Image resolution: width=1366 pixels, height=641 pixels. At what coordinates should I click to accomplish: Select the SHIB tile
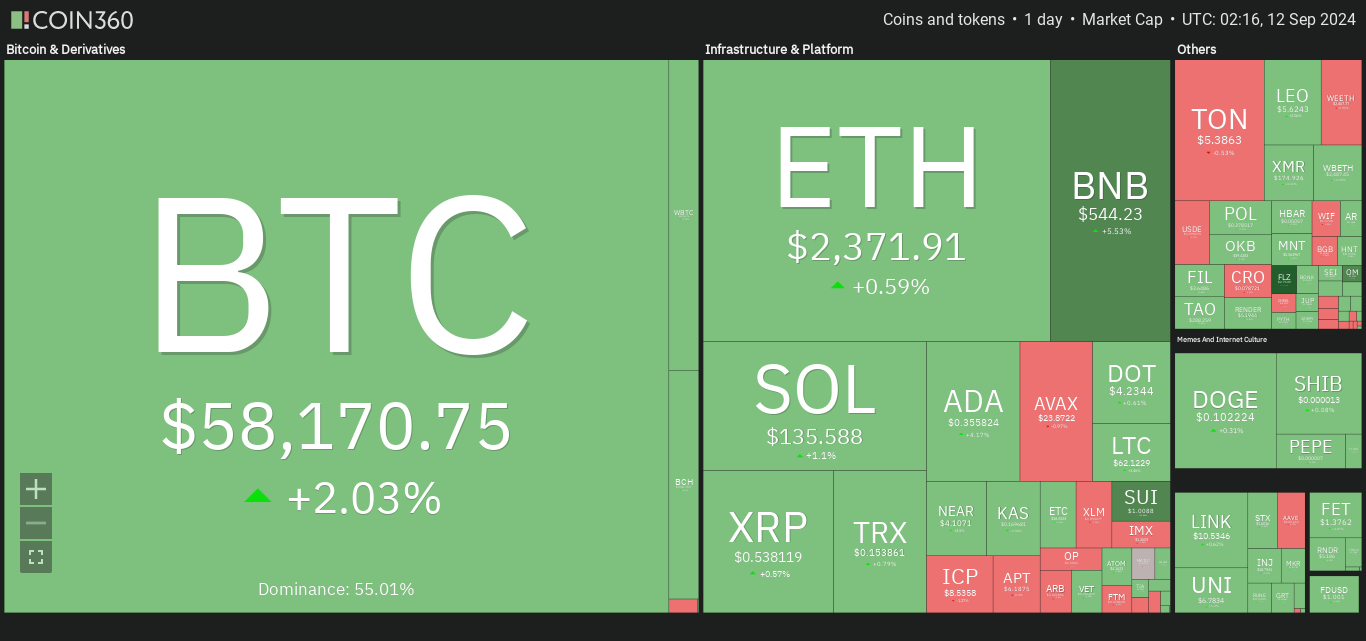click(1318, 393)
